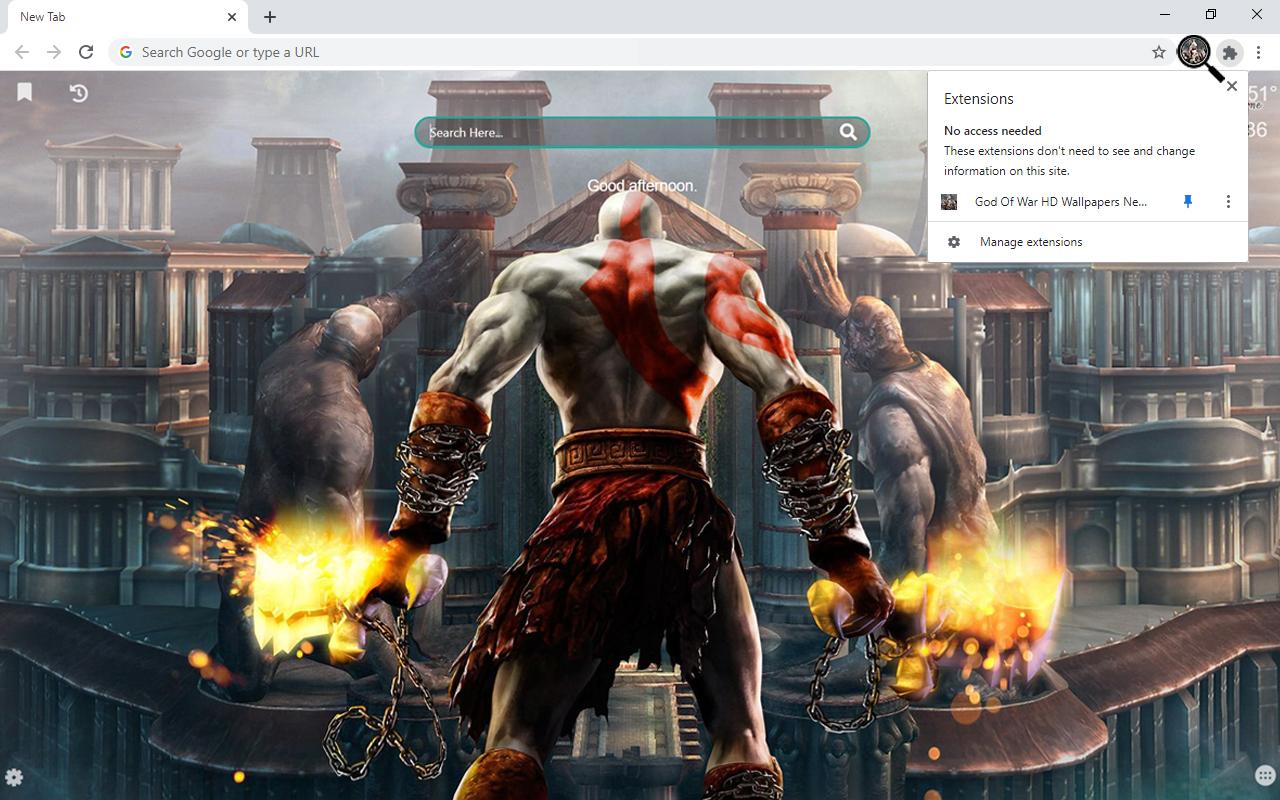
Task: Open a new tab with plus button
Action: tap(270, 17)
